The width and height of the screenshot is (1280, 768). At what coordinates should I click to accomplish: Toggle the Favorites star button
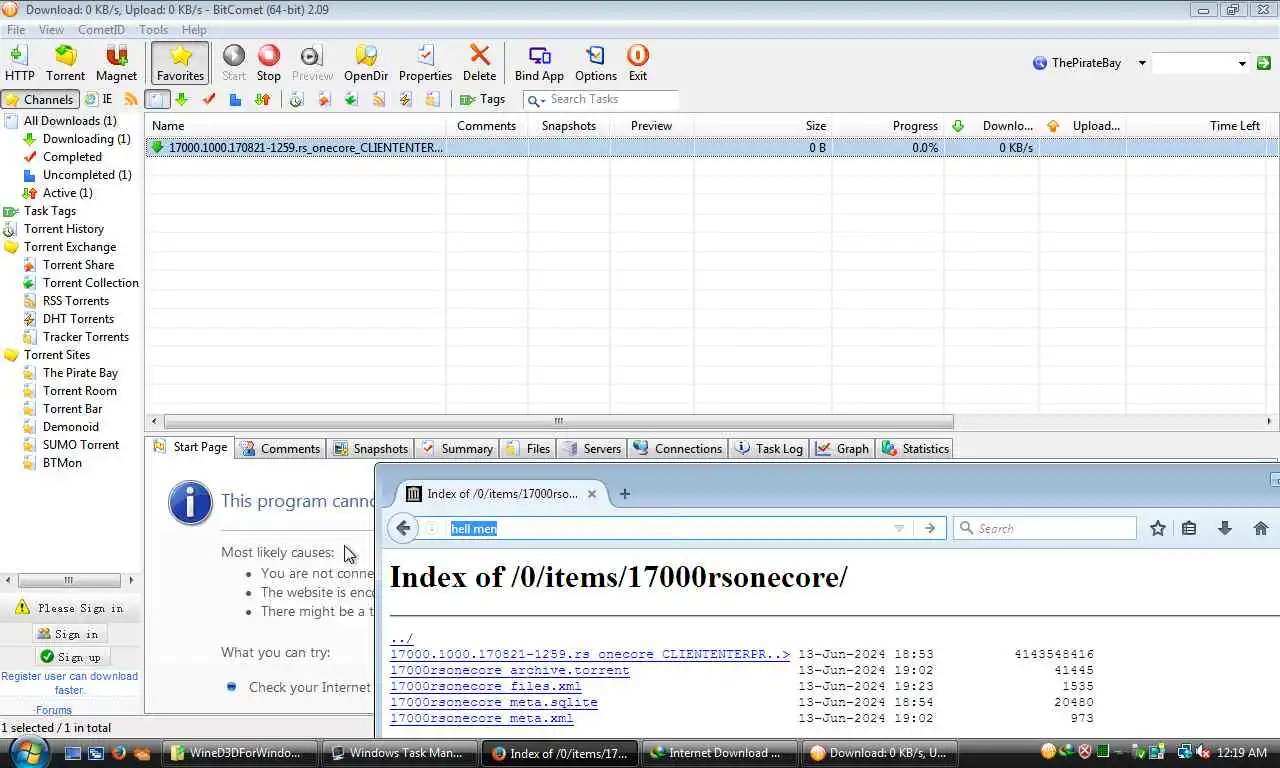pyautogui.click(x=180, y=62)
